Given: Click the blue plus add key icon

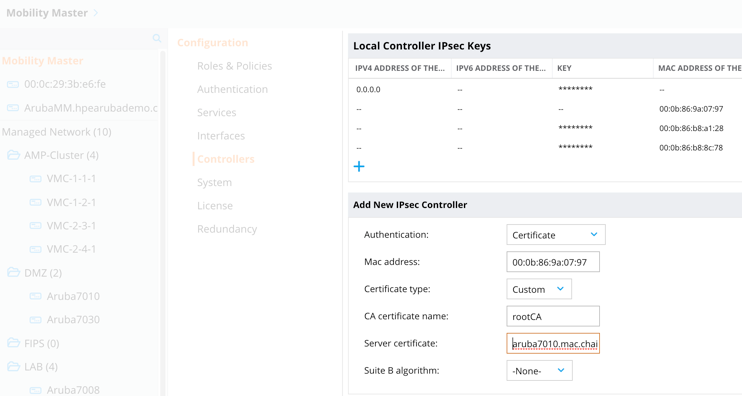Looking at the screenshot, I should [x=359, y=167].
